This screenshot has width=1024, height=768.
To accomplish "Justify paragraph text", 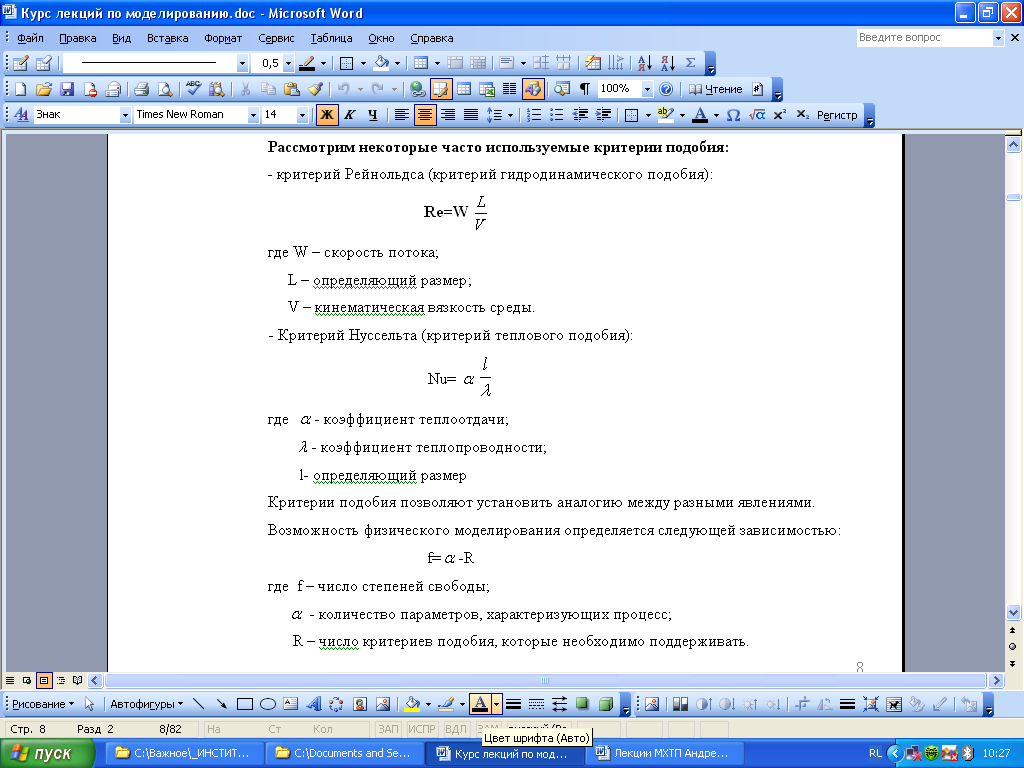I will pos(471,115).
